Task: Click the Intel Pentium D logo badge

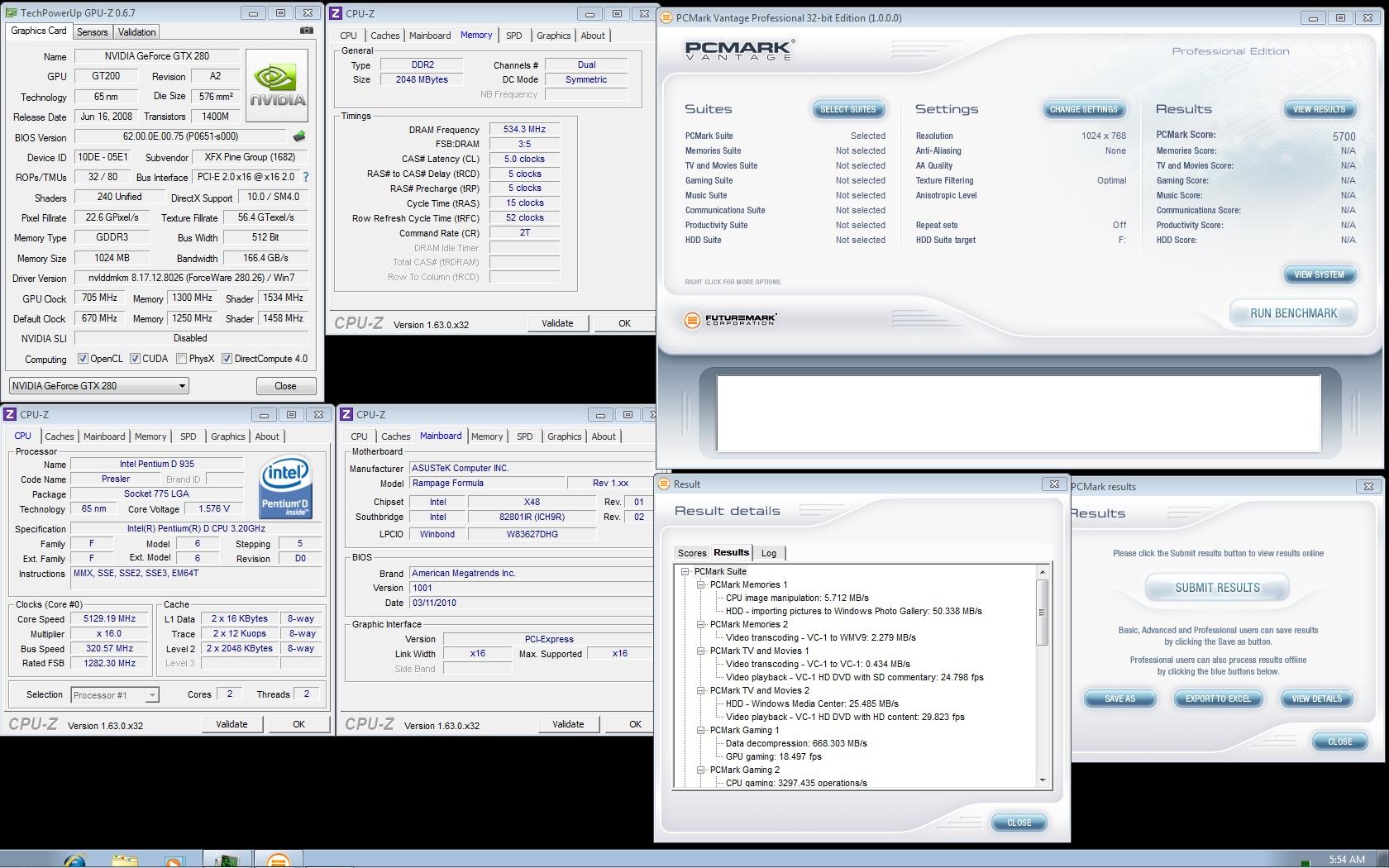Action: coord(285,487)
